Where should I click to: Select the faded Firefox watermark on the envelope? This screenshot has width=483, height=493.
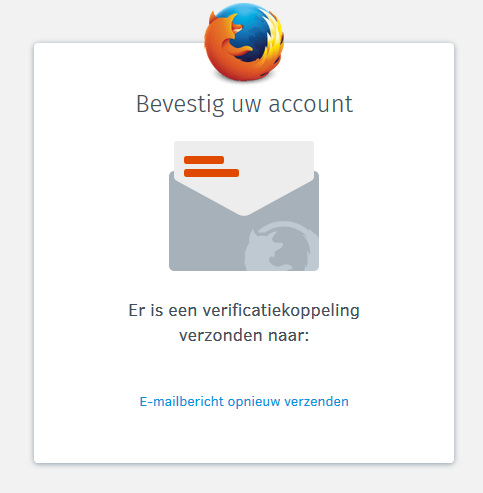tap(282, 246)
